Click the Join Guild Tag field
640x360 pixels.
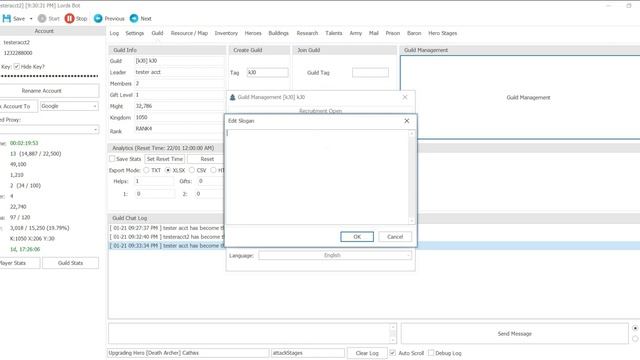click(x=370, y=72)
